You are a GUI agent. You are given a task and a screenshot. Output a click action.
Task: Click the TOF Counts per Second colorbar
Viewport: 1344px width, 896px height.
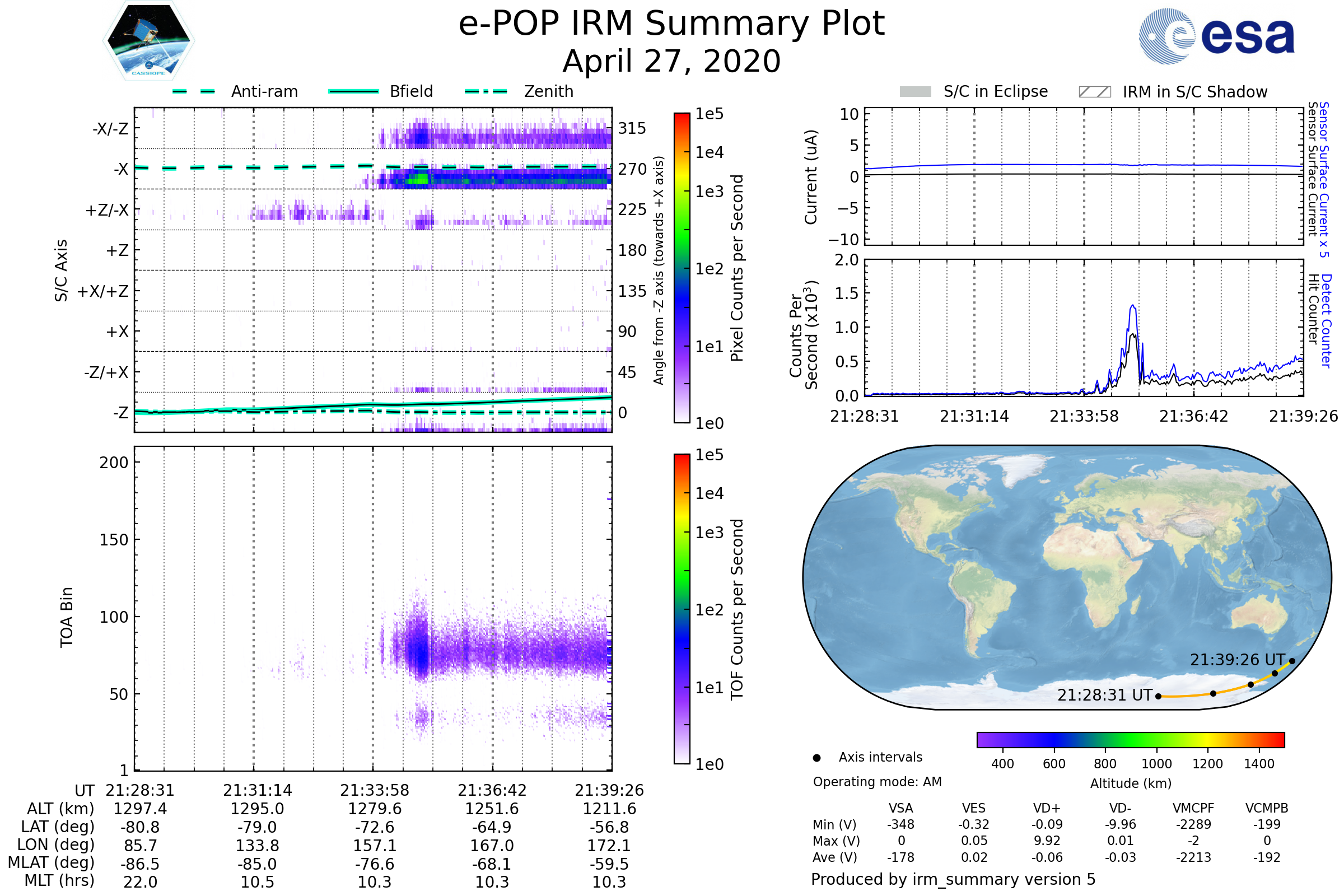(x=682, y=609)
